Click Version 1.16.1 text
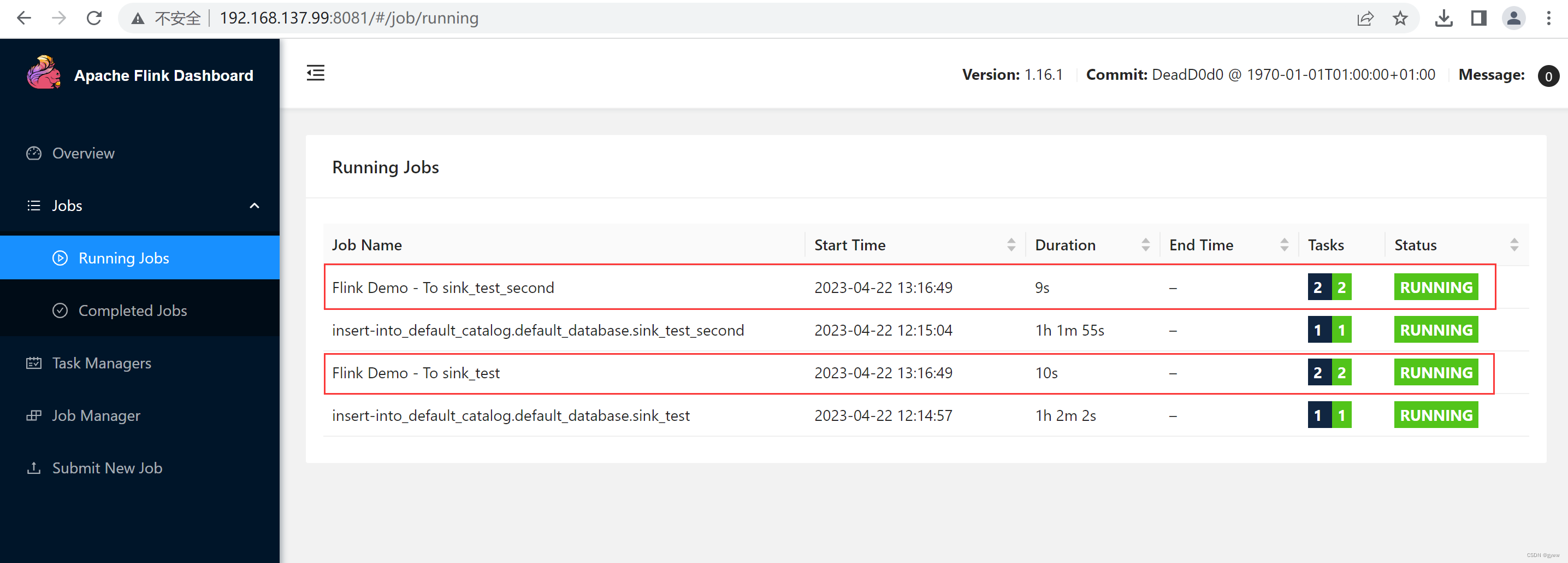 (1012, 74)
